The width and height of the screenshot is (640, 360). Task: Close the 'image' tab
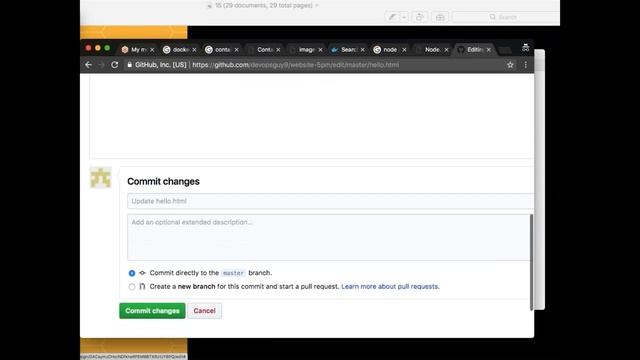tap(320, 50)
